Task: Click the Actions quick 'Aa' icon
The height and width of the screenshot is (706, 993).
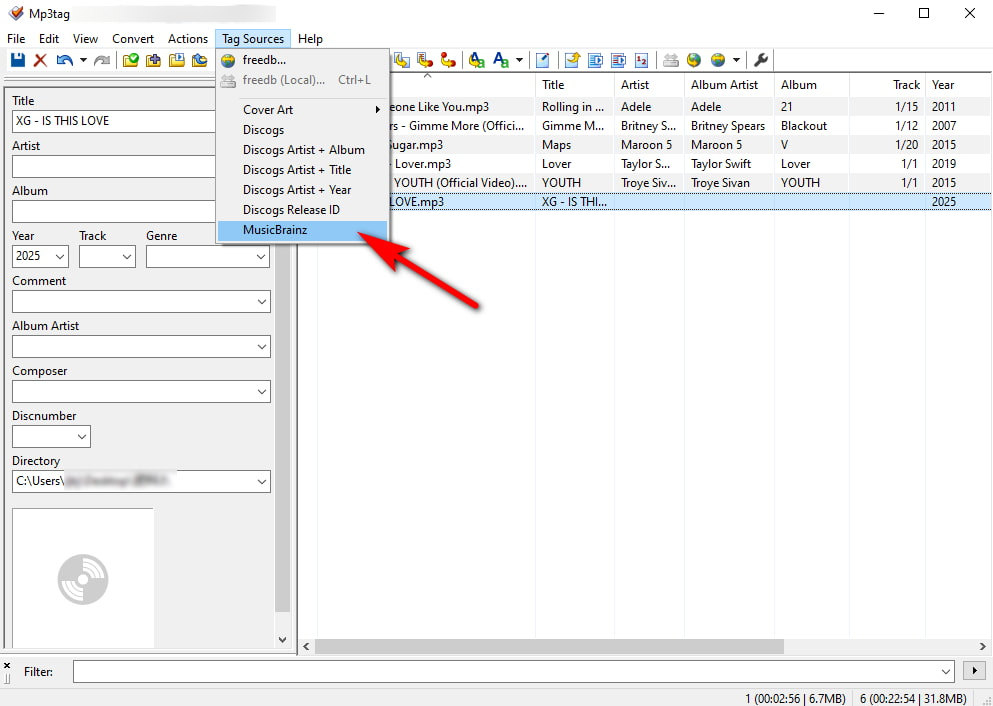Action: pyautogui.click(x=477, y=61)
